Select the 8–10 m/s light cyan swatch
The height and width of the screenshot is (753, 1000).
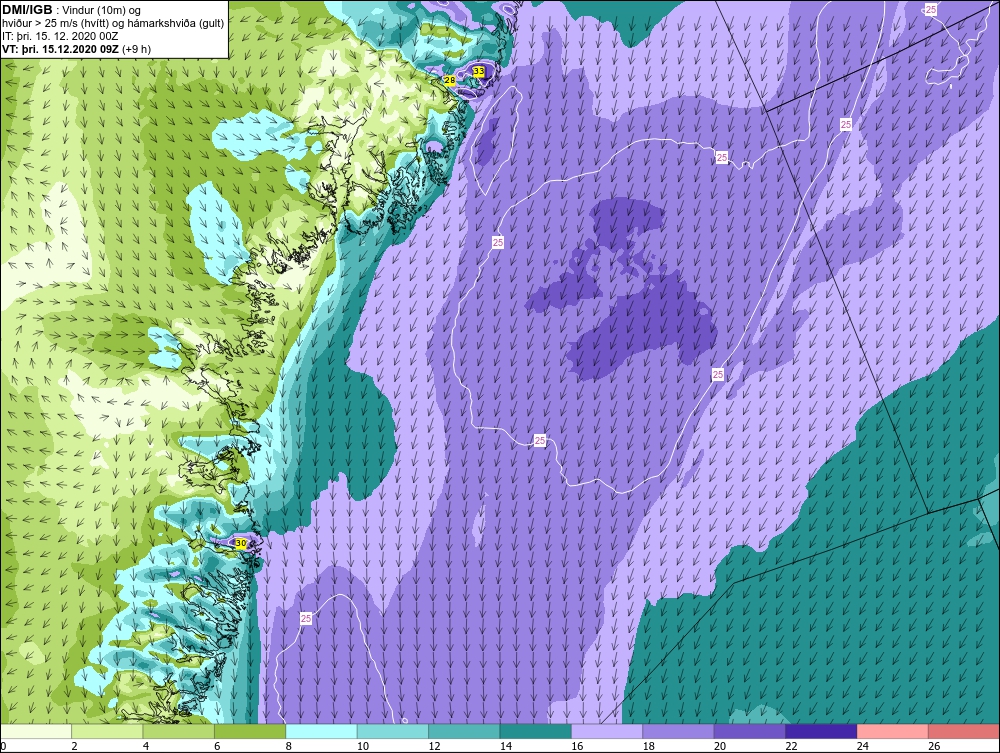coord(321,731)
